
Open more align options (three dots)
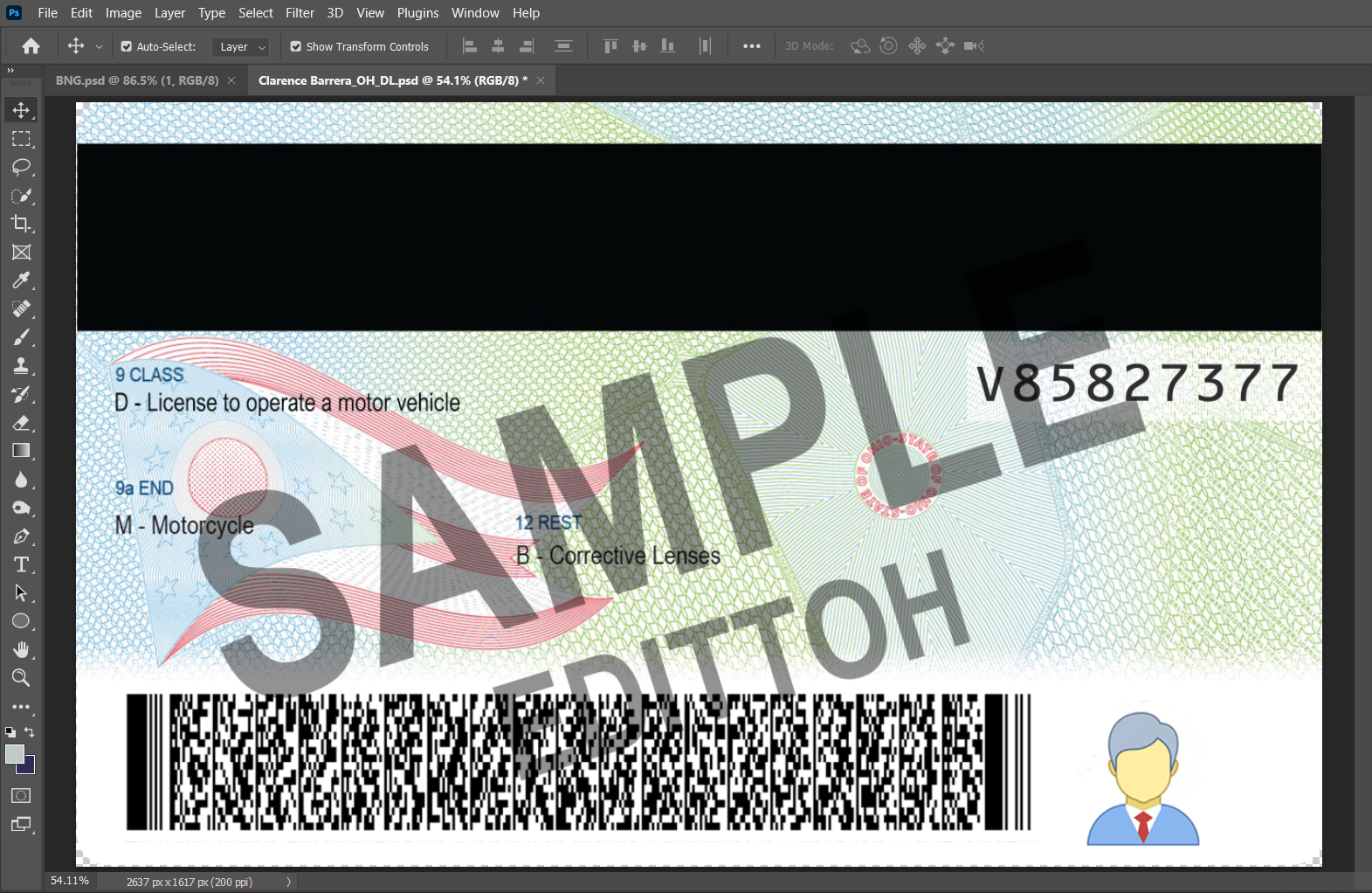click(x=752, y=46)
